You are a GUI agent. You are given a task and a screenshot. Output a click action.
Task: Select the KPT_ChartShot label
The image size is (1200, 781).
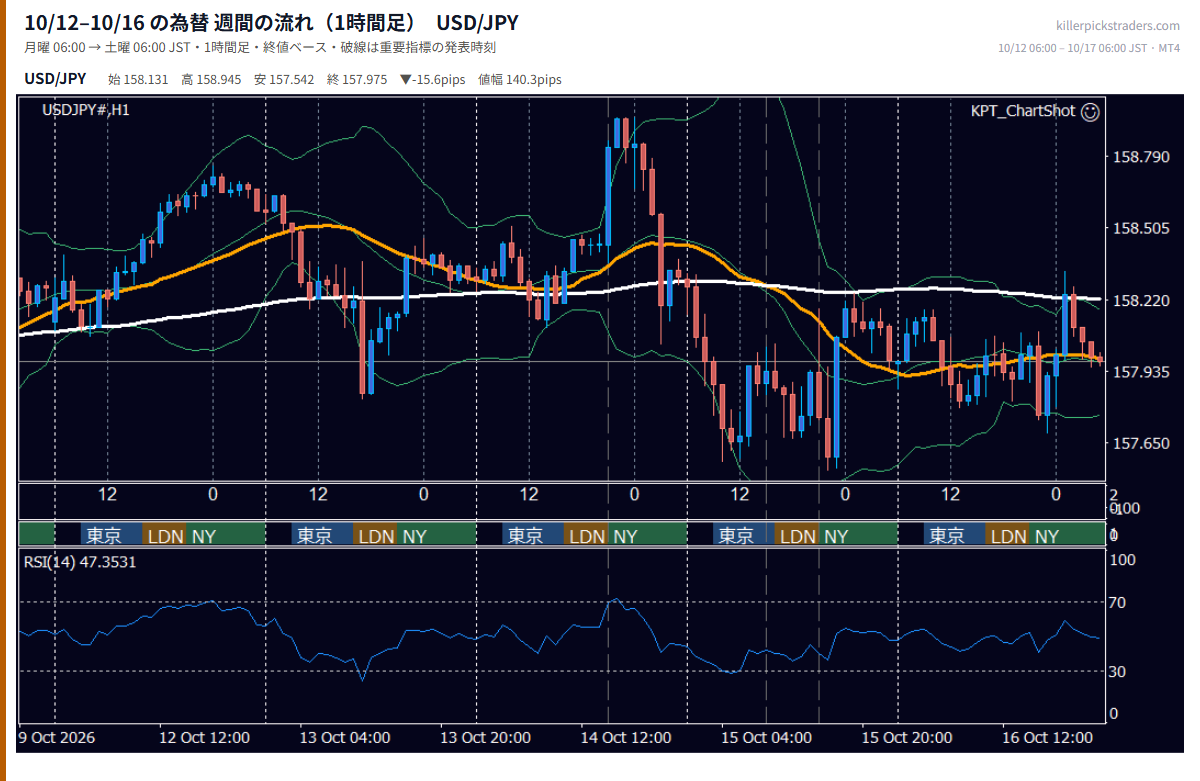(1023, 111)
